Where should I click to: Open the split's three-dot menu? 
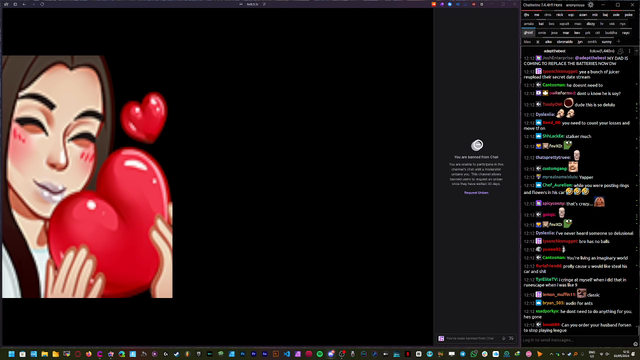click(629, 51)
